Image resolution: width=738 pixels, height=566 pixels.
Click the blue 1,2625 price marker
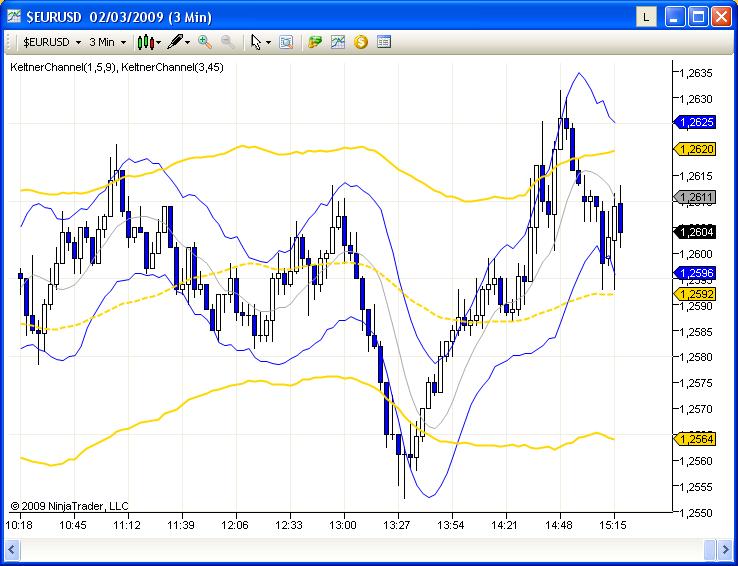[696, 122]
